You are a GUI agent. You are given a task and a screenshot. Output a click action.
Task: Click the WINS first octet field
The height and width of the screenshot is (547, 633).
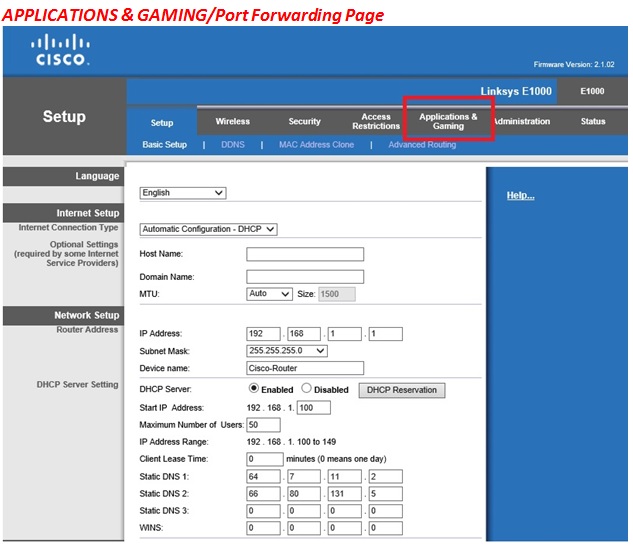(x=263, y=528)
